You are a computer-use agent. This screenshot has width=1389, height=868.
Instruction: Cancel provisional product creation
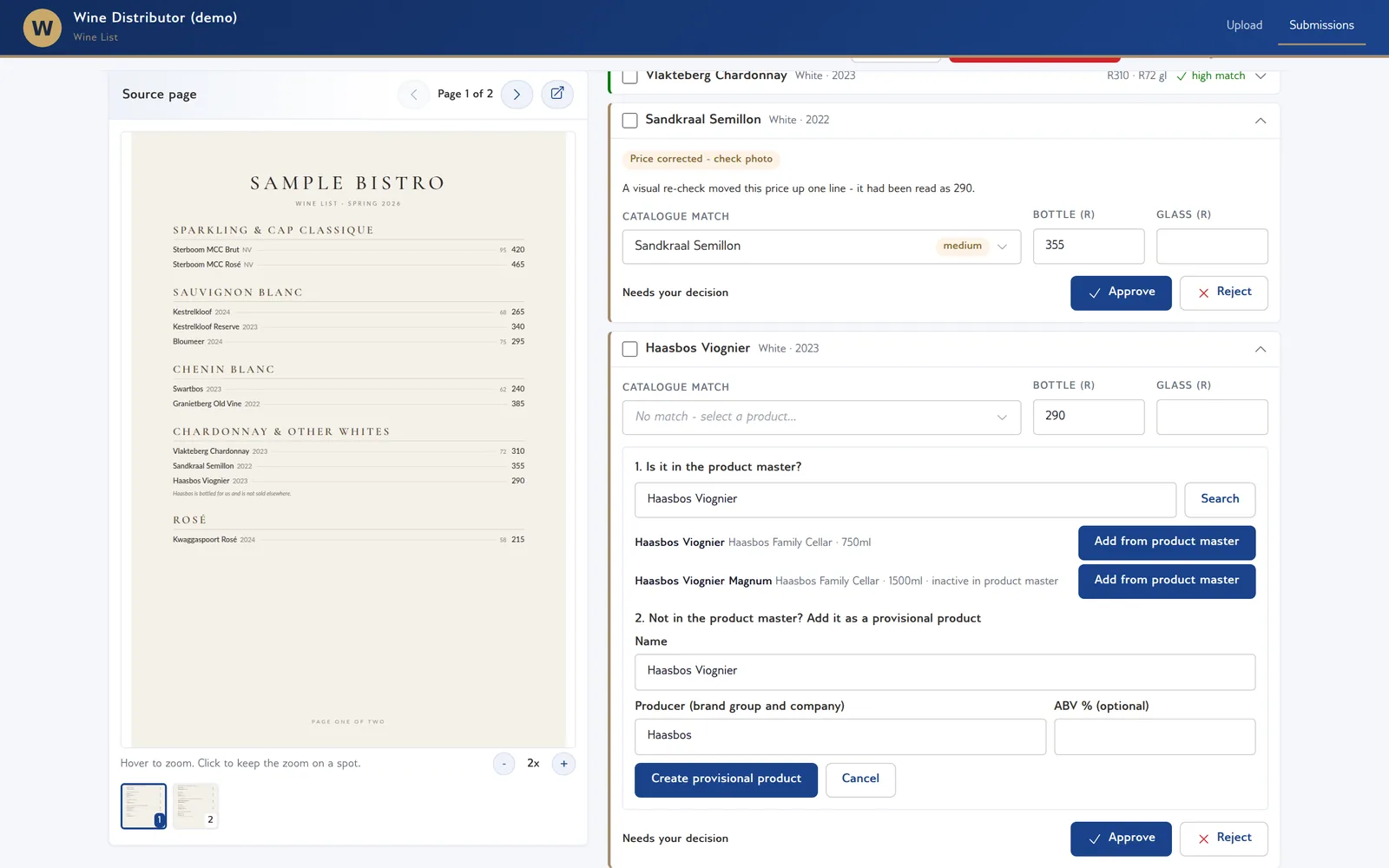pos(860,779)
